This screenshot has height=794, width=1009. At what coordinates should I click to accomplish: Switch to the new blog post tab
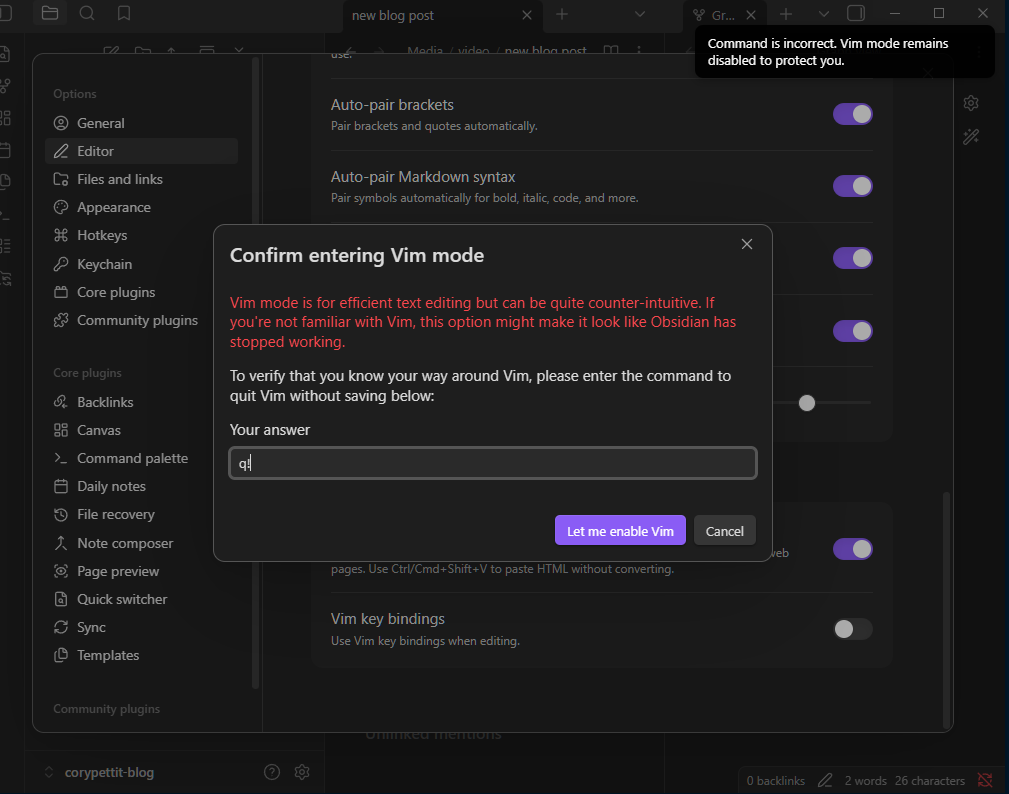[x=443, y=15]
